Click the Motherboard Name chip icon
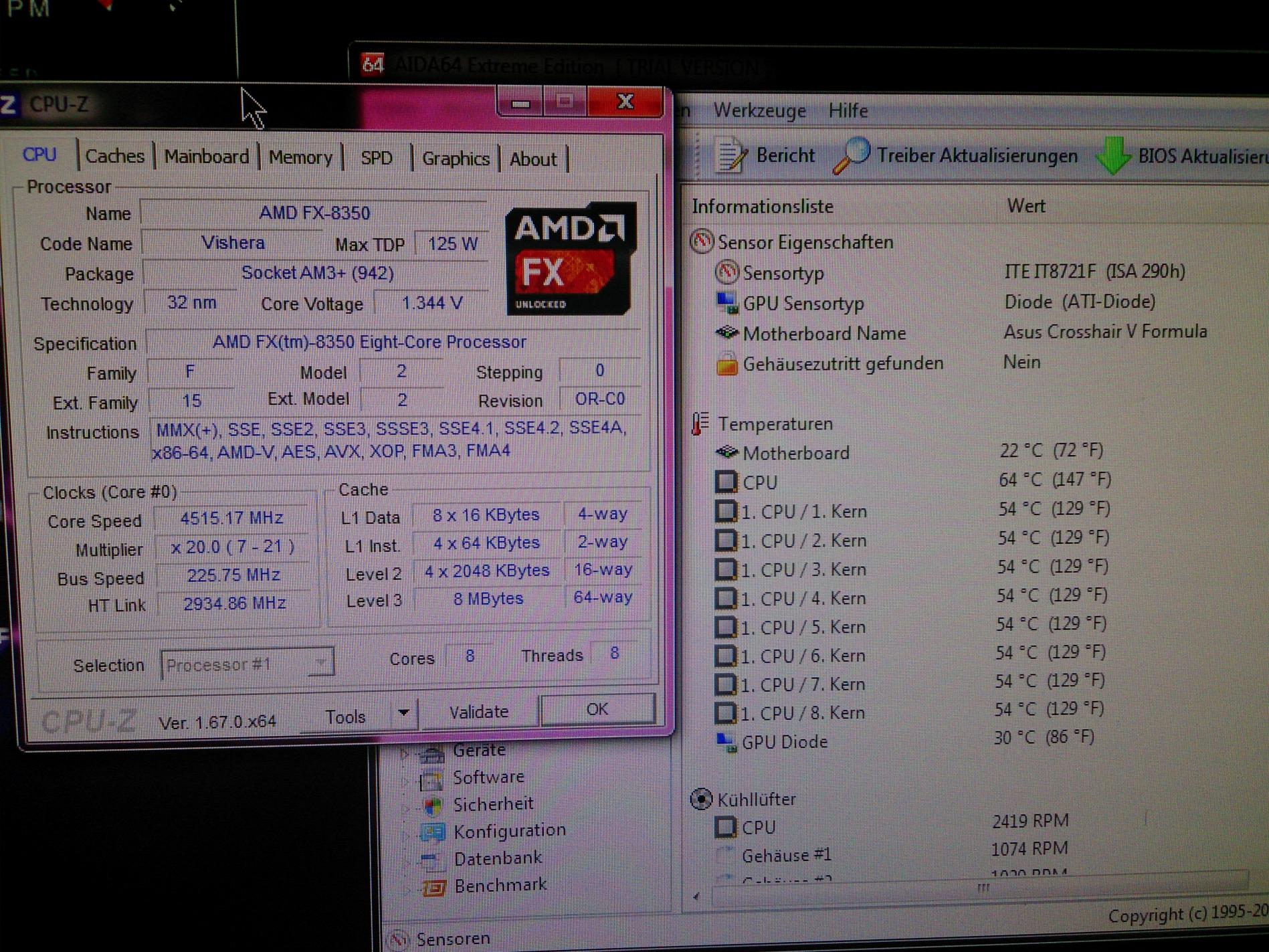This screenshot has width=1269, height=952. click(726, 332)
